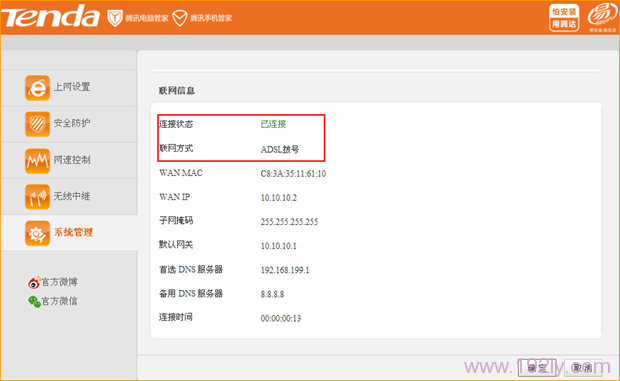The height and width of the screenshot is (381, 620).
Task: Click the round logo beside the 怕安装 badge
Action: (602, 17)
